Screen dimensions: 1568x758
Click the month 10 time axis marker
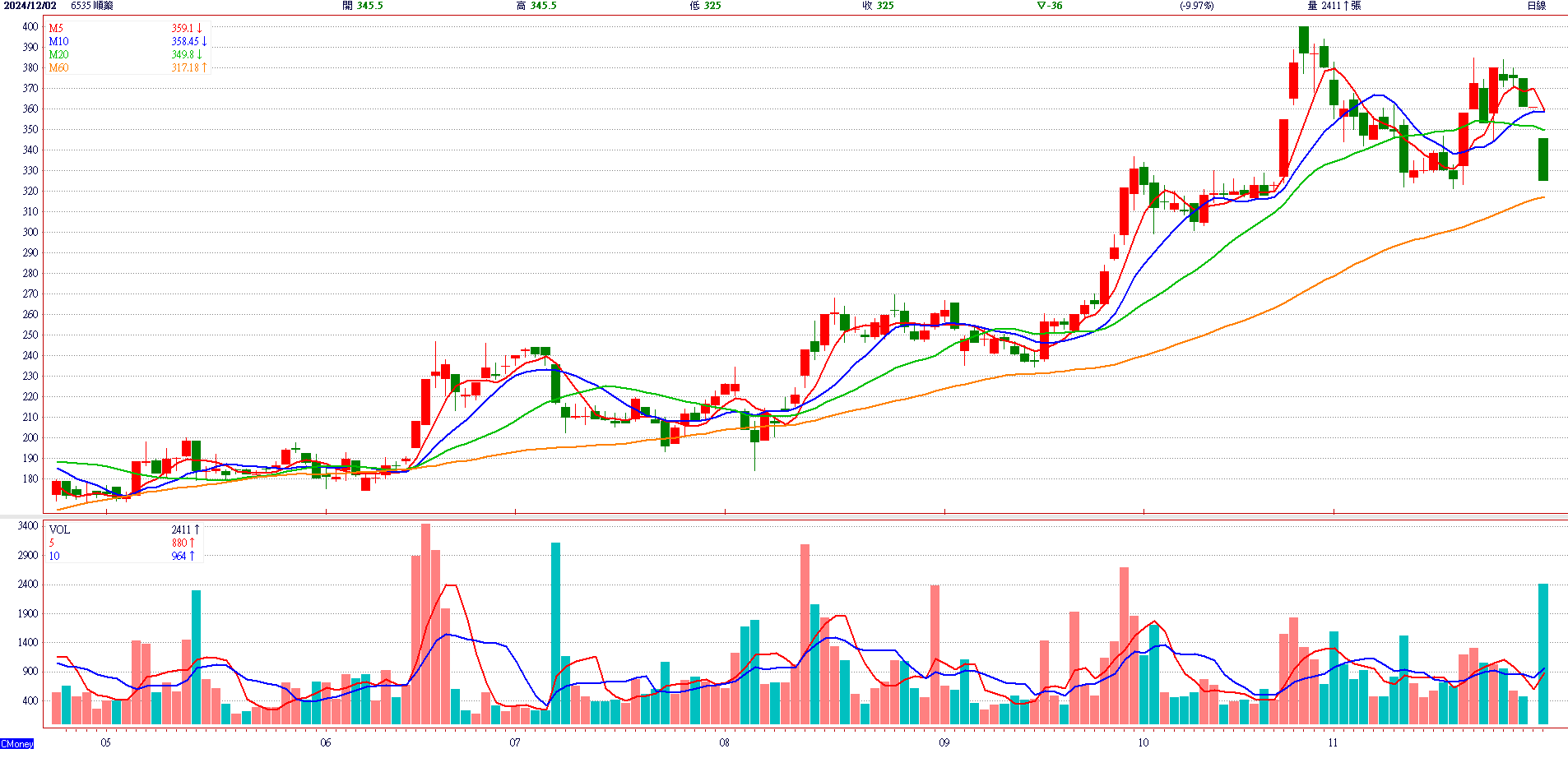(1144, 742)
